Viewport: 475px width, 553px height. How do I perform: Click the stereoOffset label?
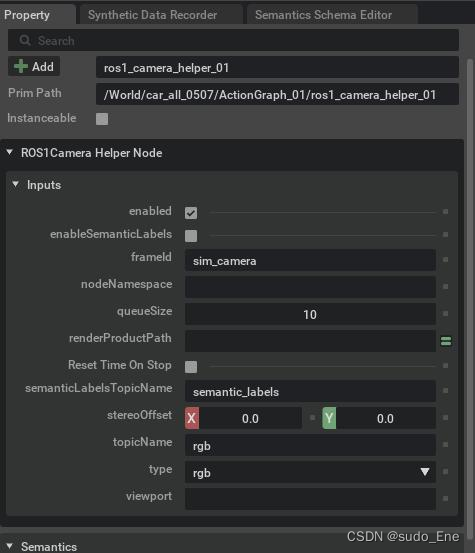coord(139,415)
